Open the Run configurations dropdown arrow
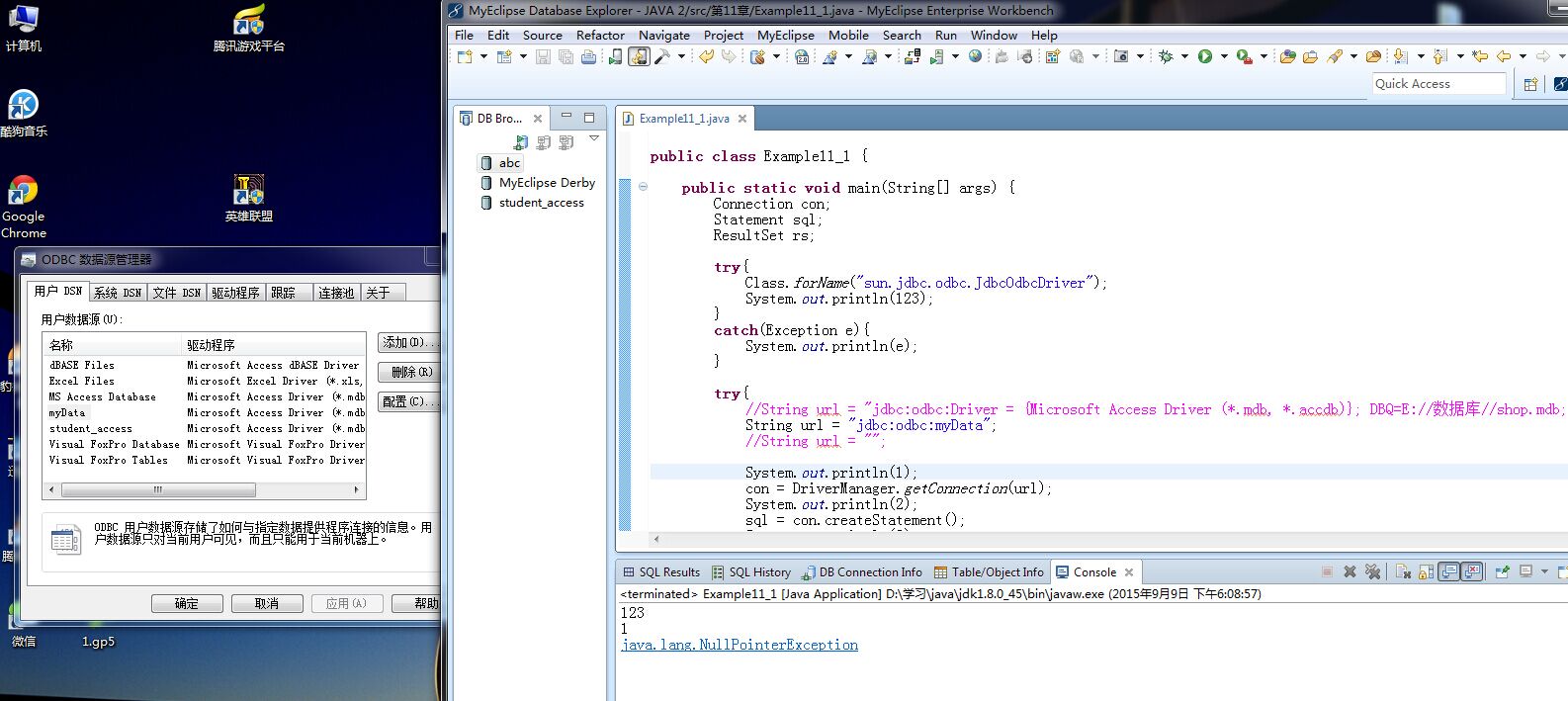Screen dimensions: 1568x701 [1224, 56]
